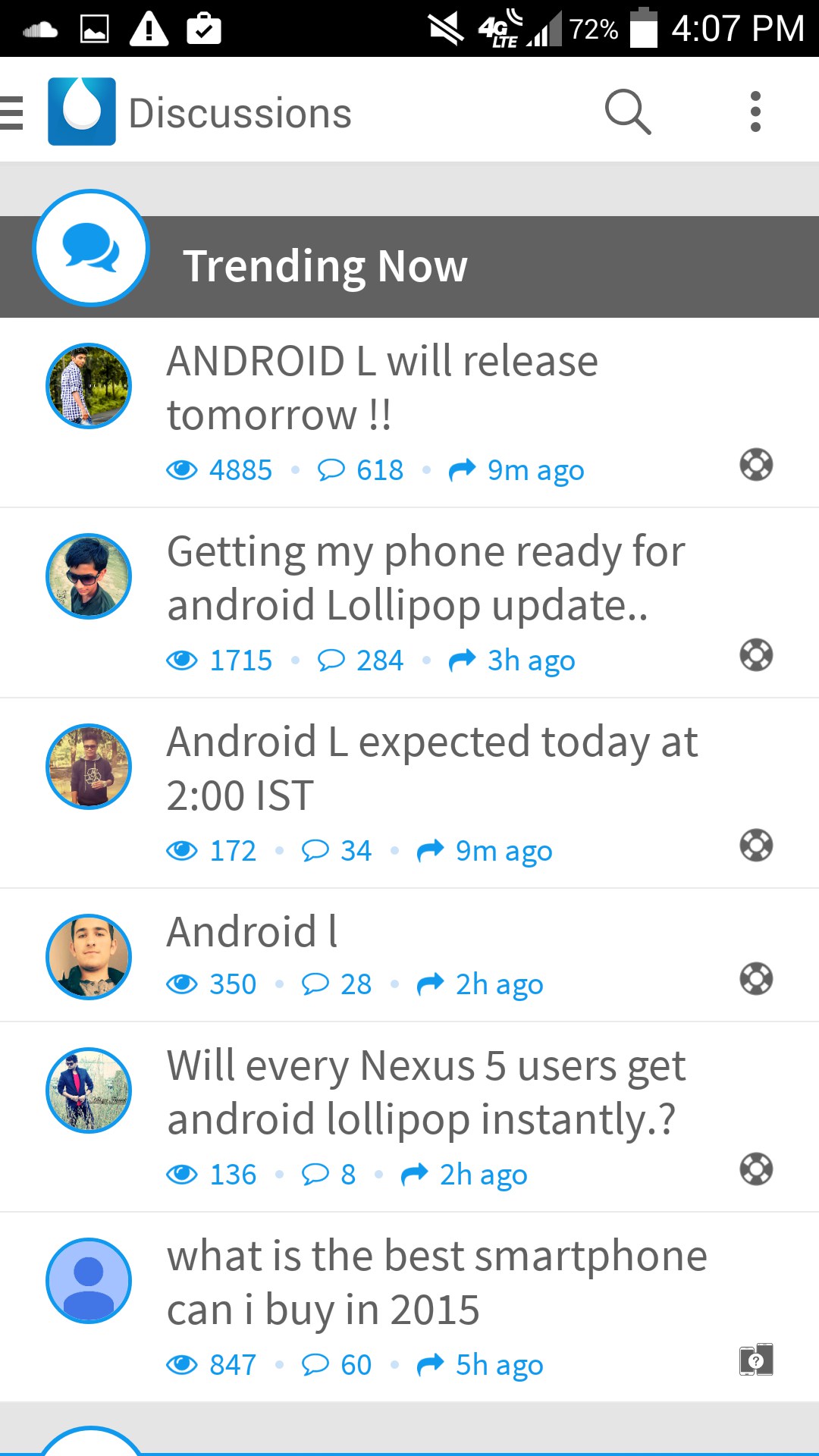
Task: Tap the Discussions title in header
Action: pos(240,113)
